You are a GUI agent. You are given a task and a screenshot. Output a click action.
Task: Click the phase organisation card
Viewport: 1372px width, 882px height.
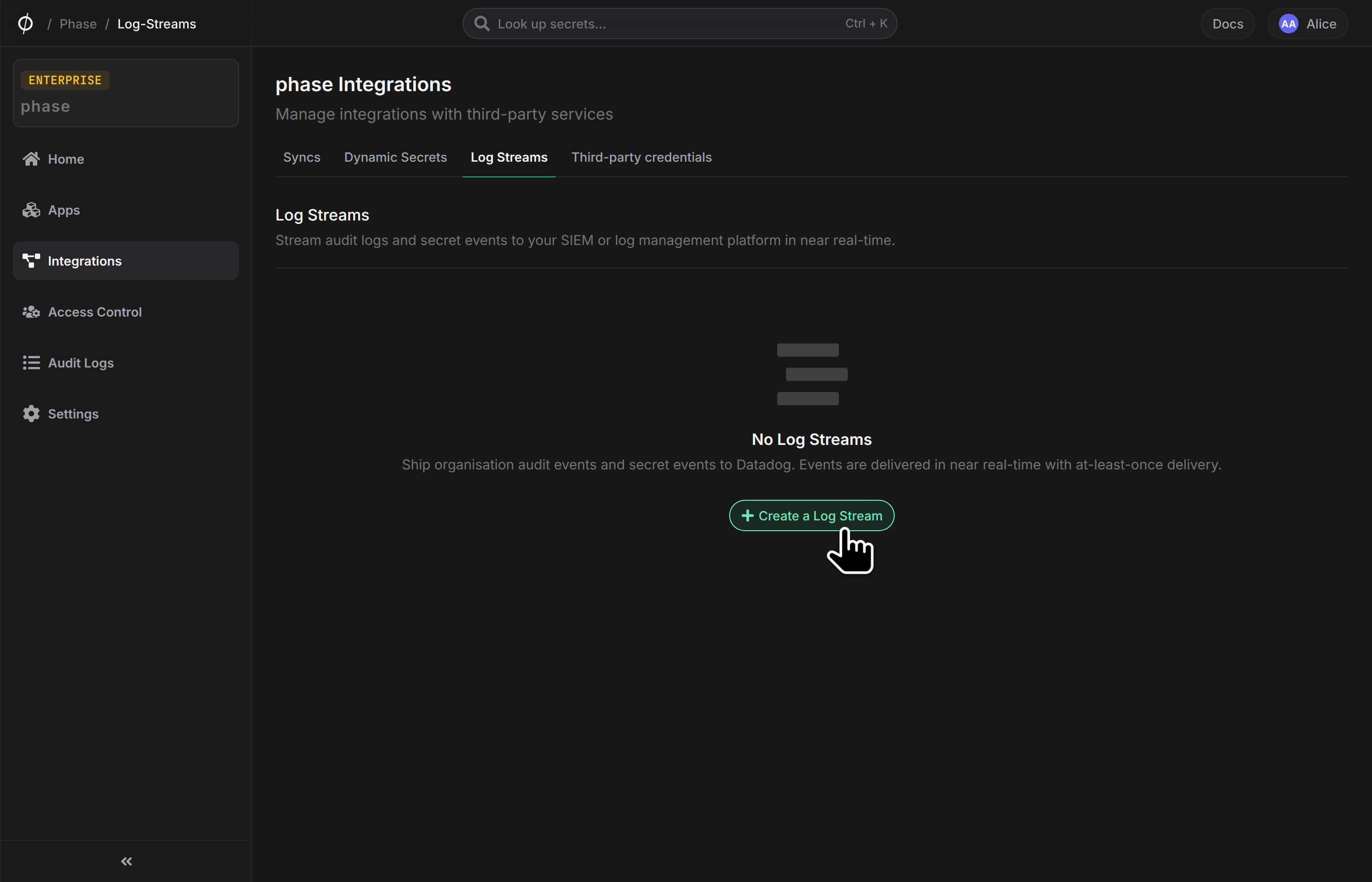[126, 93]
